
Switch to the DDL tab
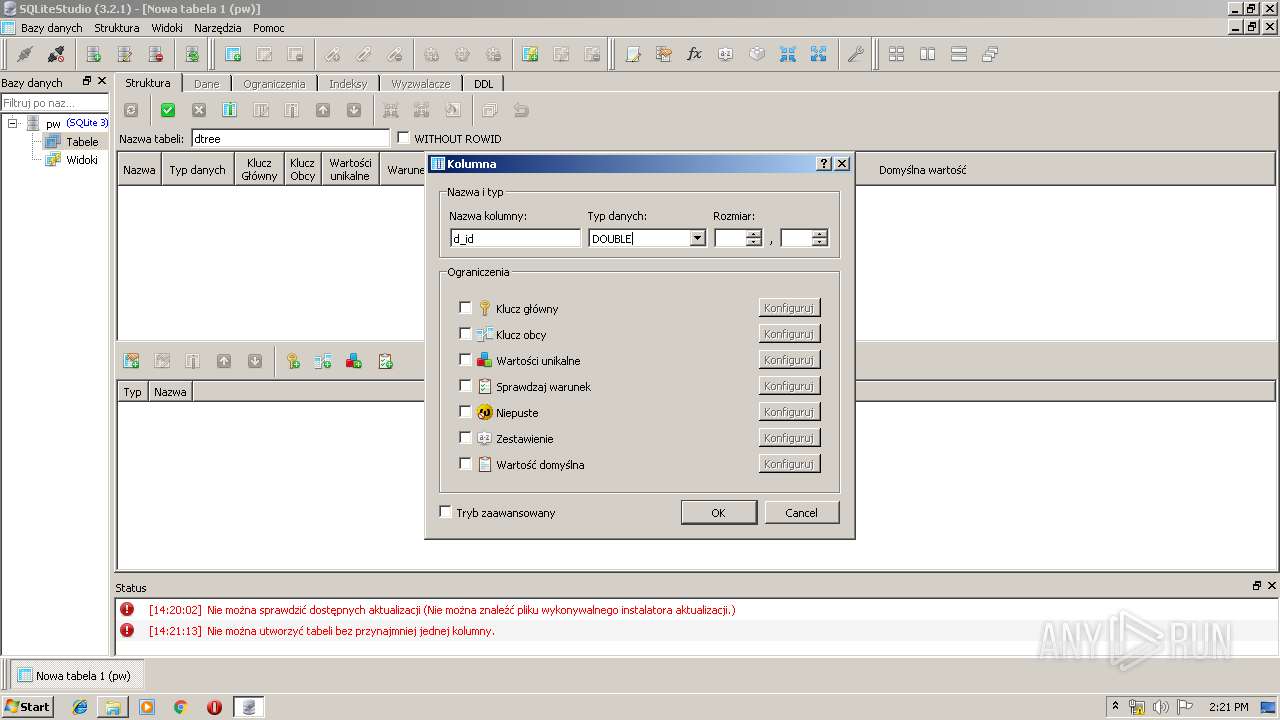(x=484, y=84)
